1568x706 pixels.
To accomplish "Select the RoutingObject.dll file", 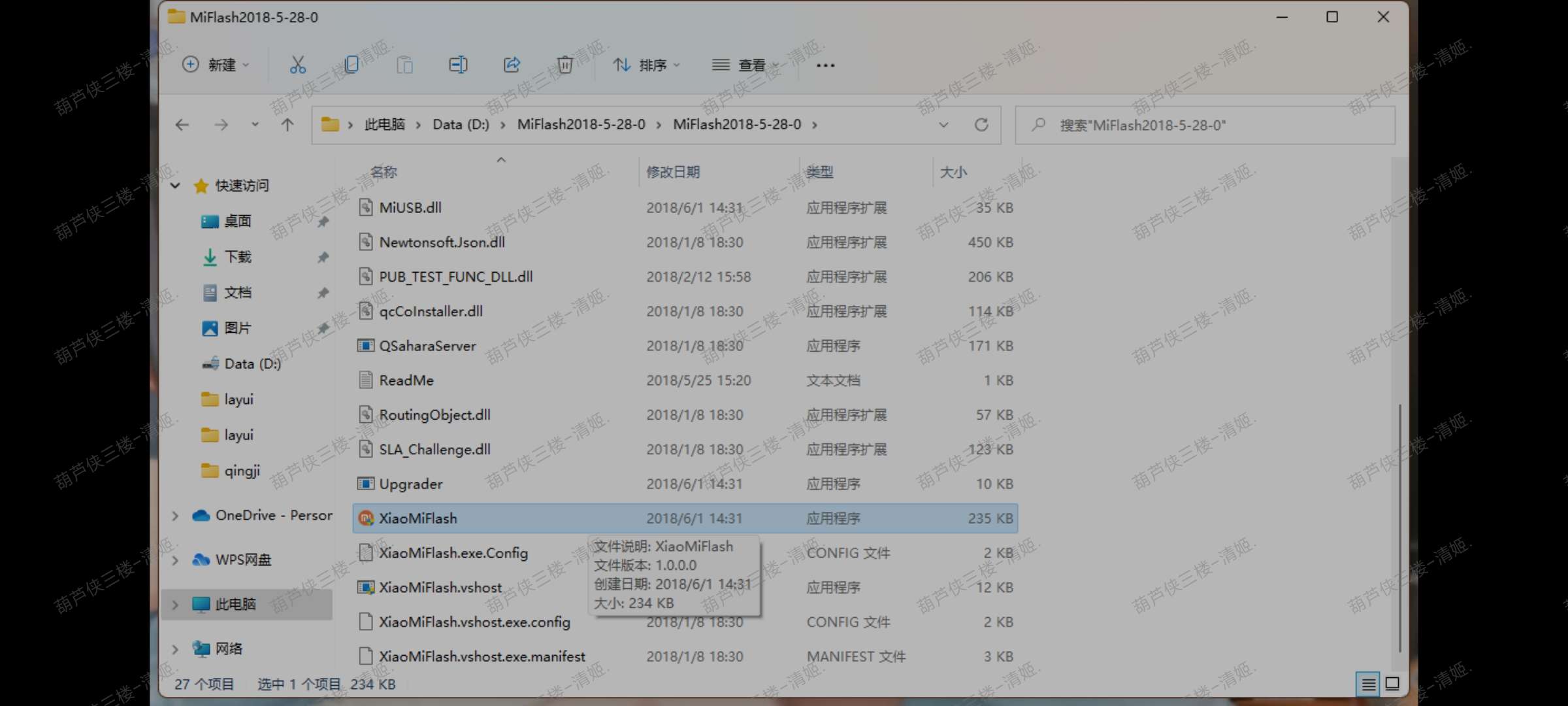I will [x=685, y=414].
